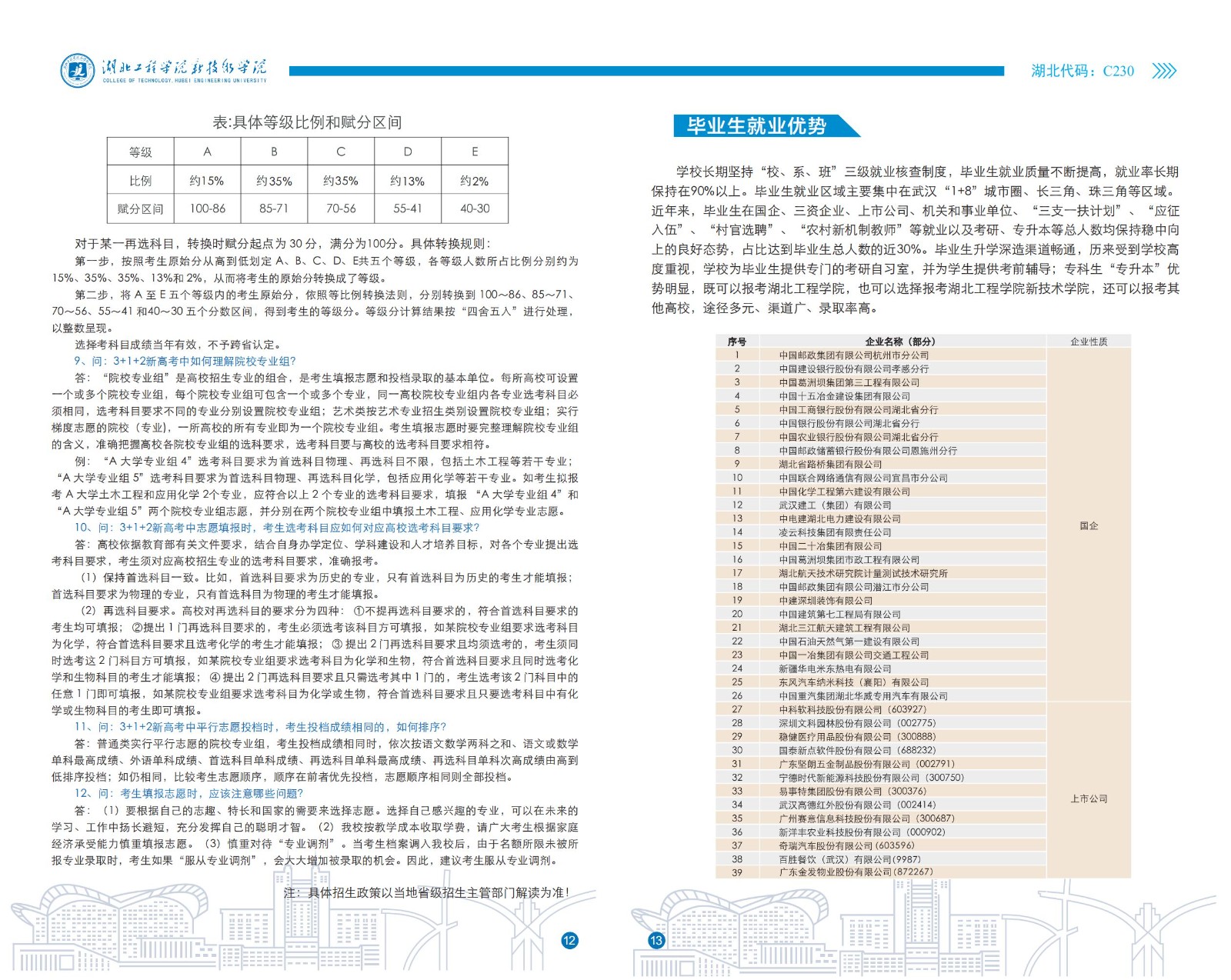
Task: Select row '中国建筑第七工程局有限公司'
Action: 881,614
